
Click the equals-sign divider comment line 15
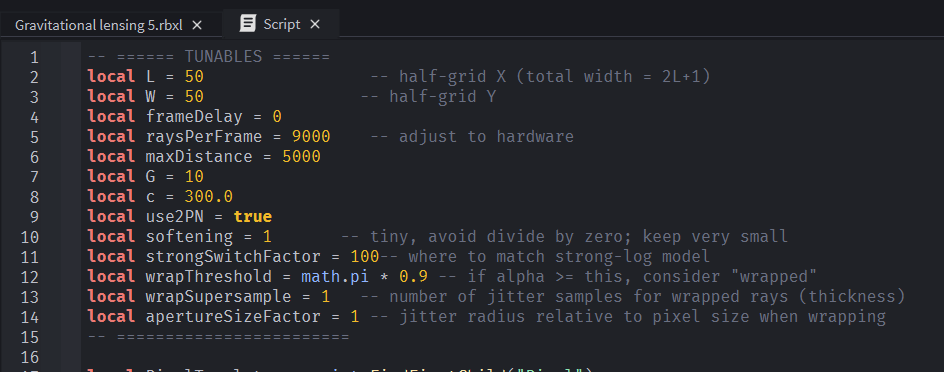pyautogui.click(x=219, y=336)
